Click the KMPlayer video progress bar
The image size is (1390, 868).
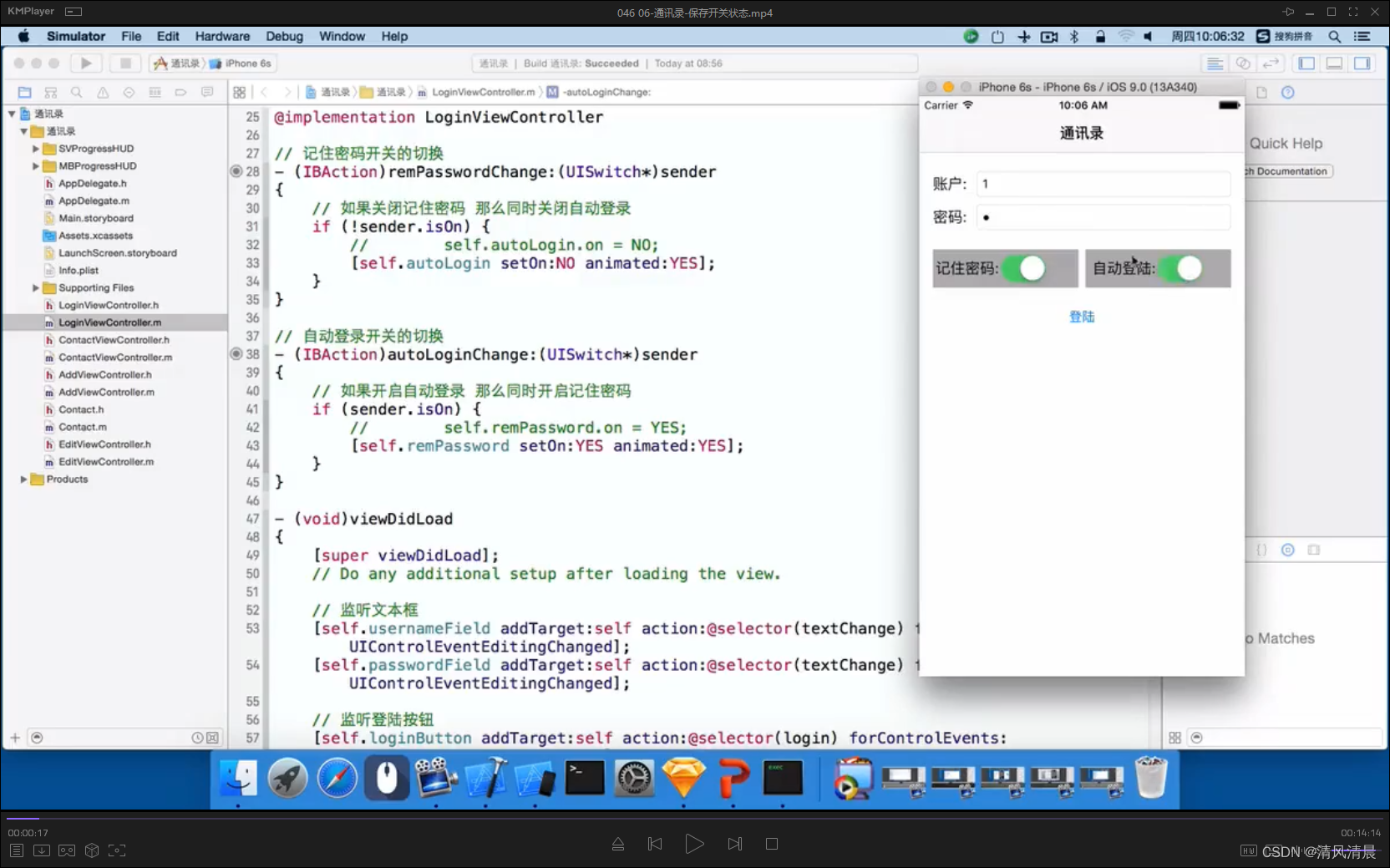[695, 819]
